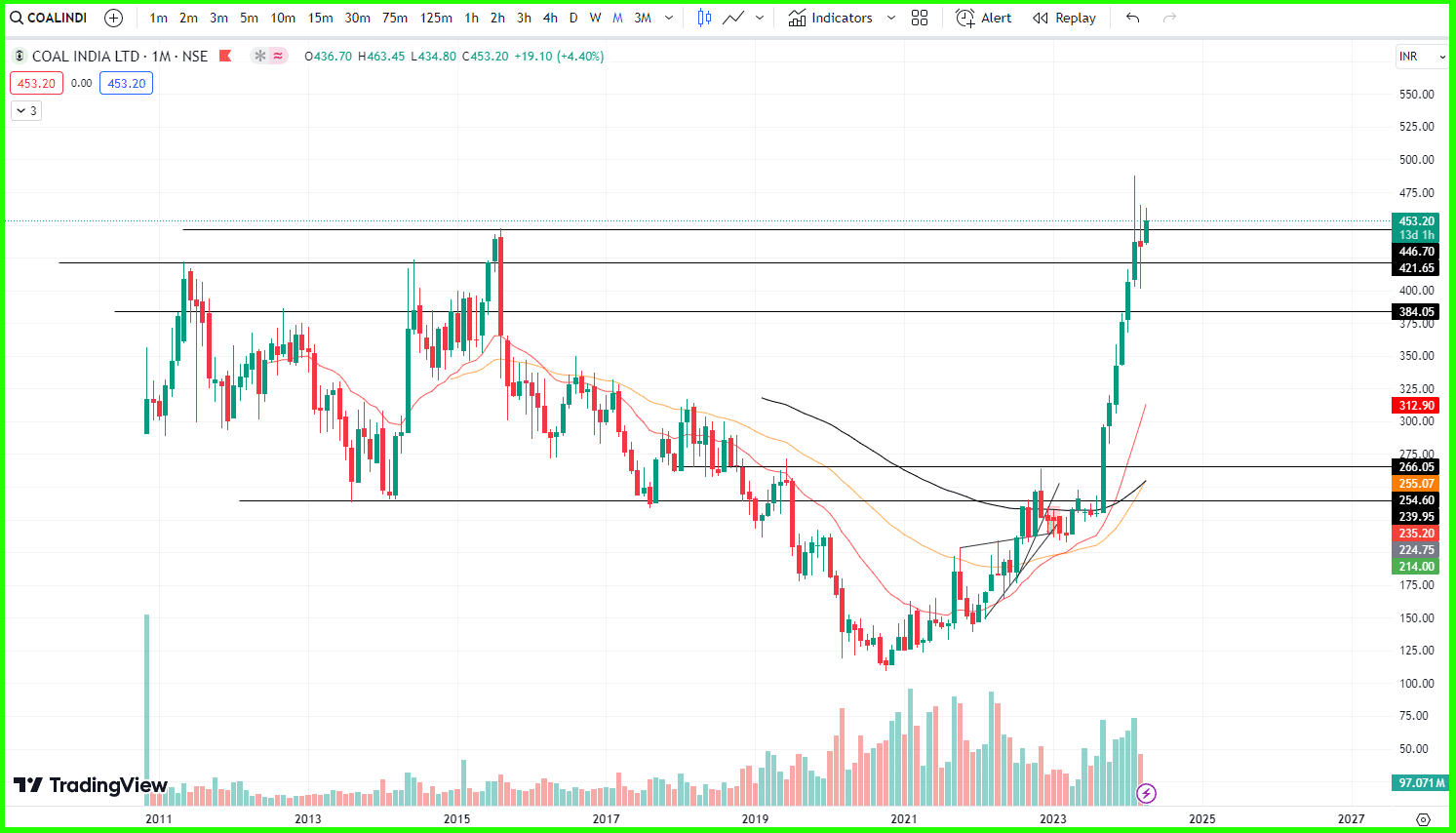Click the red 235.20 price label
The image size is (1456, 833).
coord(1416,534)
